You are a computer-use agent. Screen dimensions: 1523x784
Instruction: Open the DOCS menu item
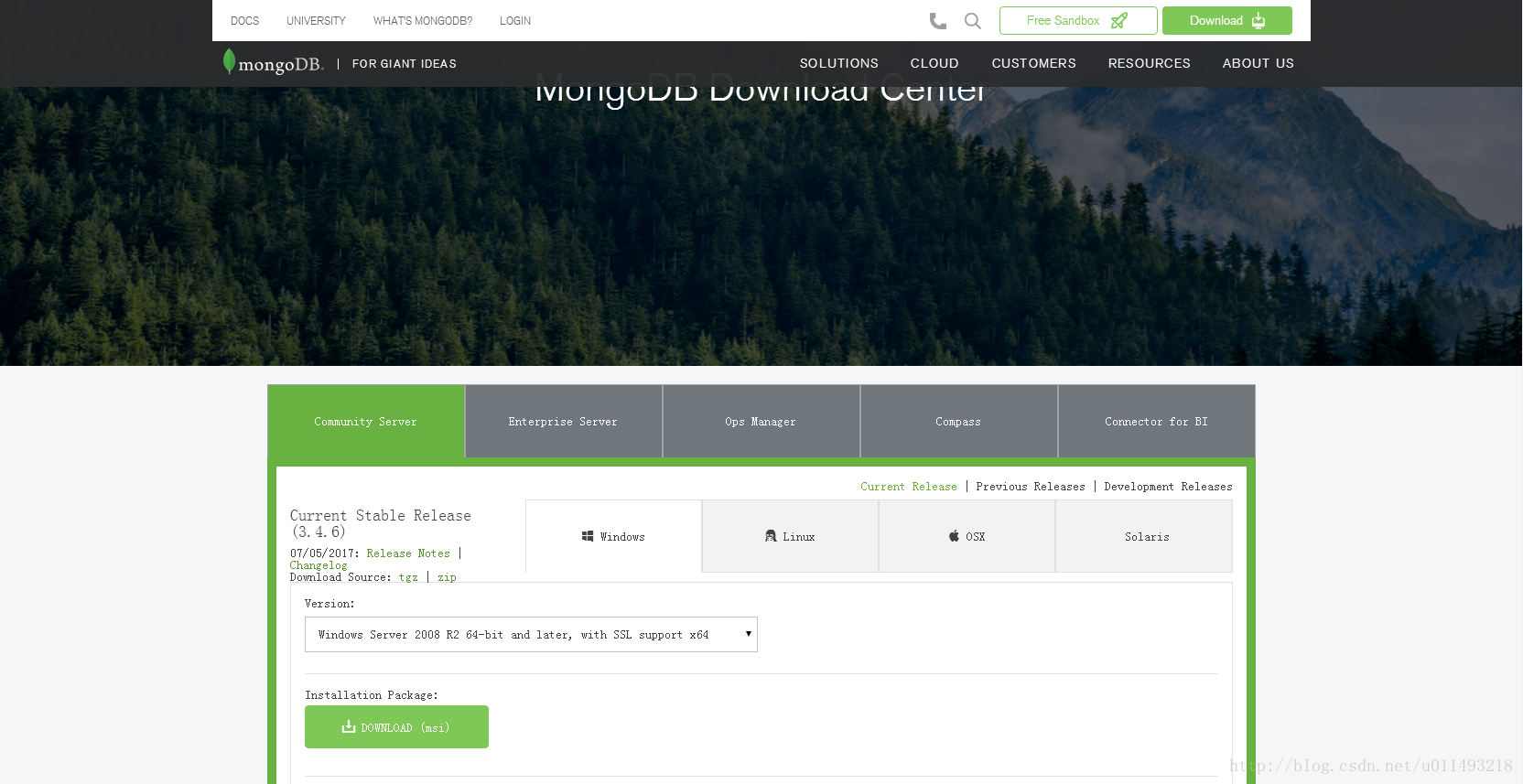tap(244, 21)
